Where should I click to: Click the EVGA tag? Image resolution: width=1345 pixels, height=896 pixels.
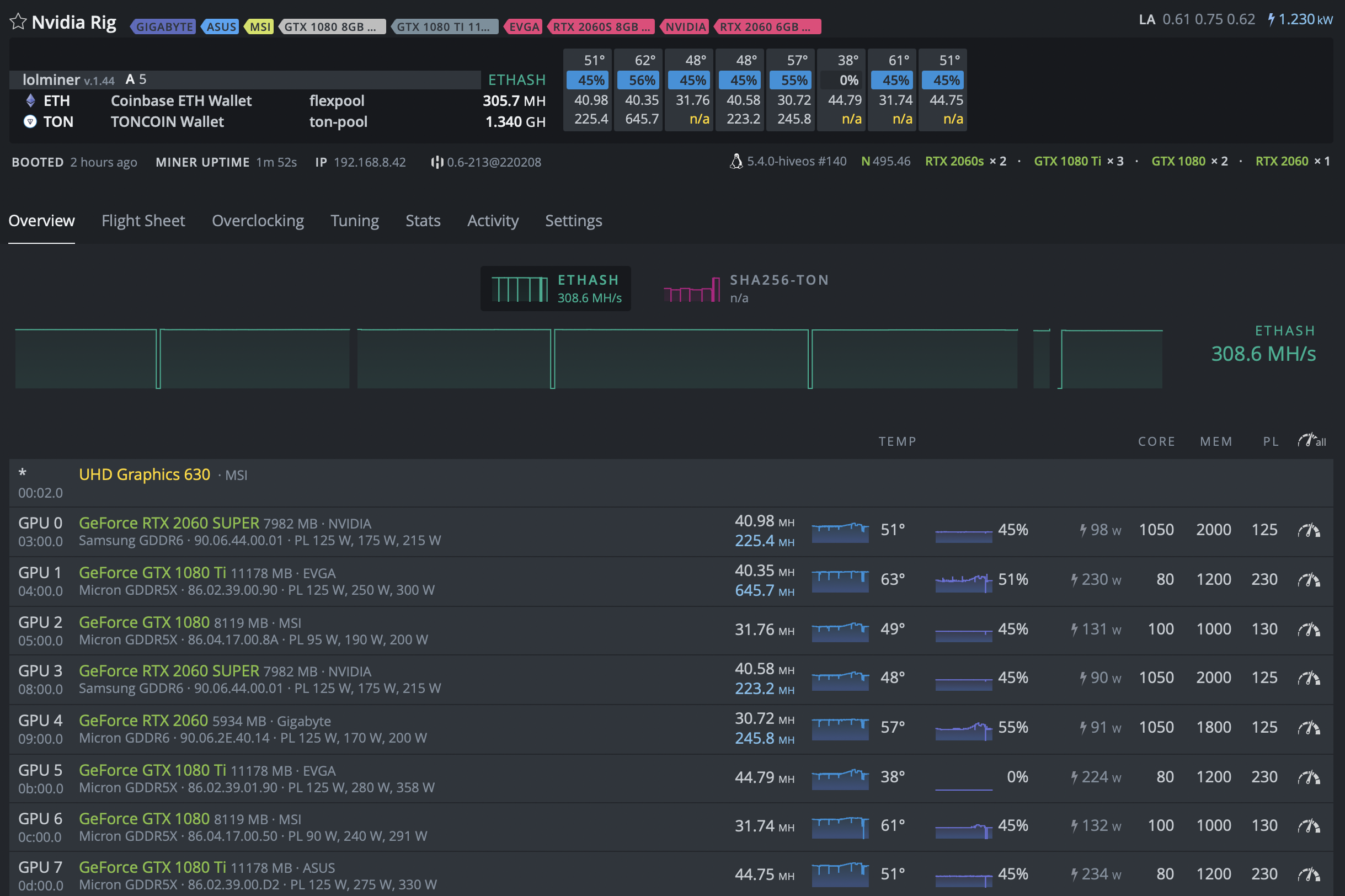tap(523, 26)
